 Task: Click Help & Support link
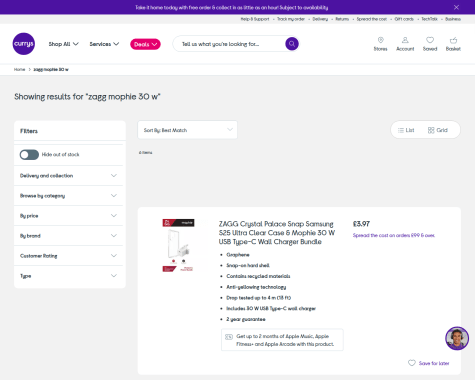[255, 19]
